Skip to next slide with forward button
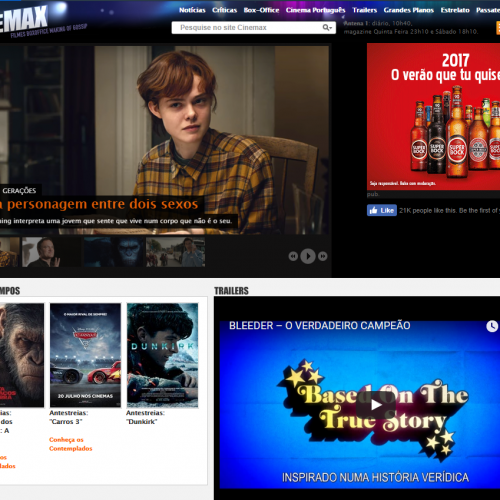 [322, 256]
